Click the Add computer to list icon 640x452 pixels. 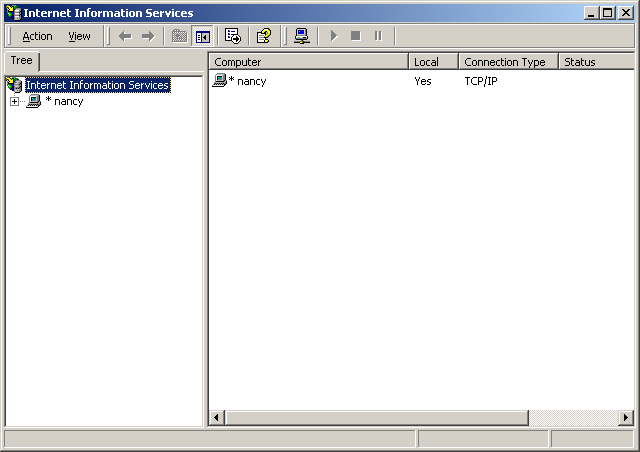tap(301, 36)
